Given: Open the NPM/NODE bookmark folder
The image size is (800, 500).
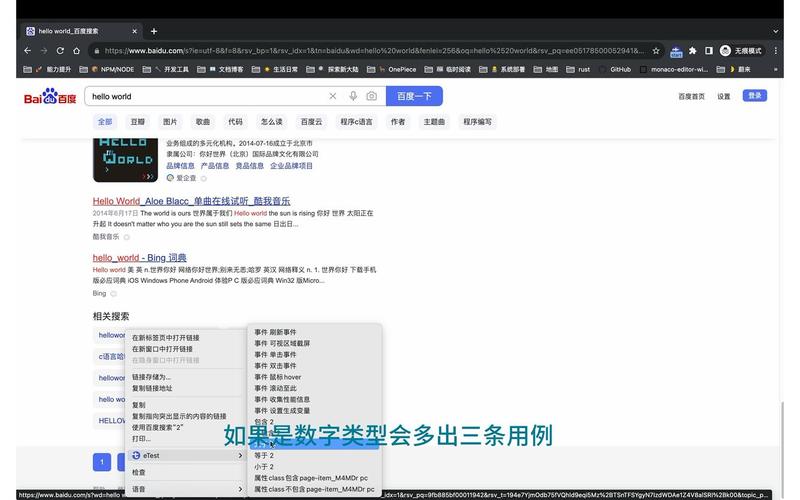Looking at the screenshot, I should click(x=107, y=69).
